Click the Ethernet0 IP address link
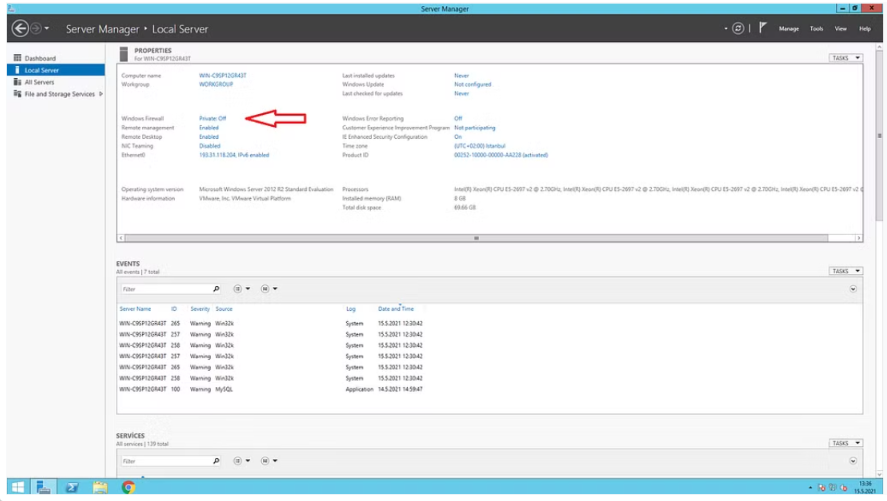The width and height of the screenshot is (887, 501). click(234, 155)
